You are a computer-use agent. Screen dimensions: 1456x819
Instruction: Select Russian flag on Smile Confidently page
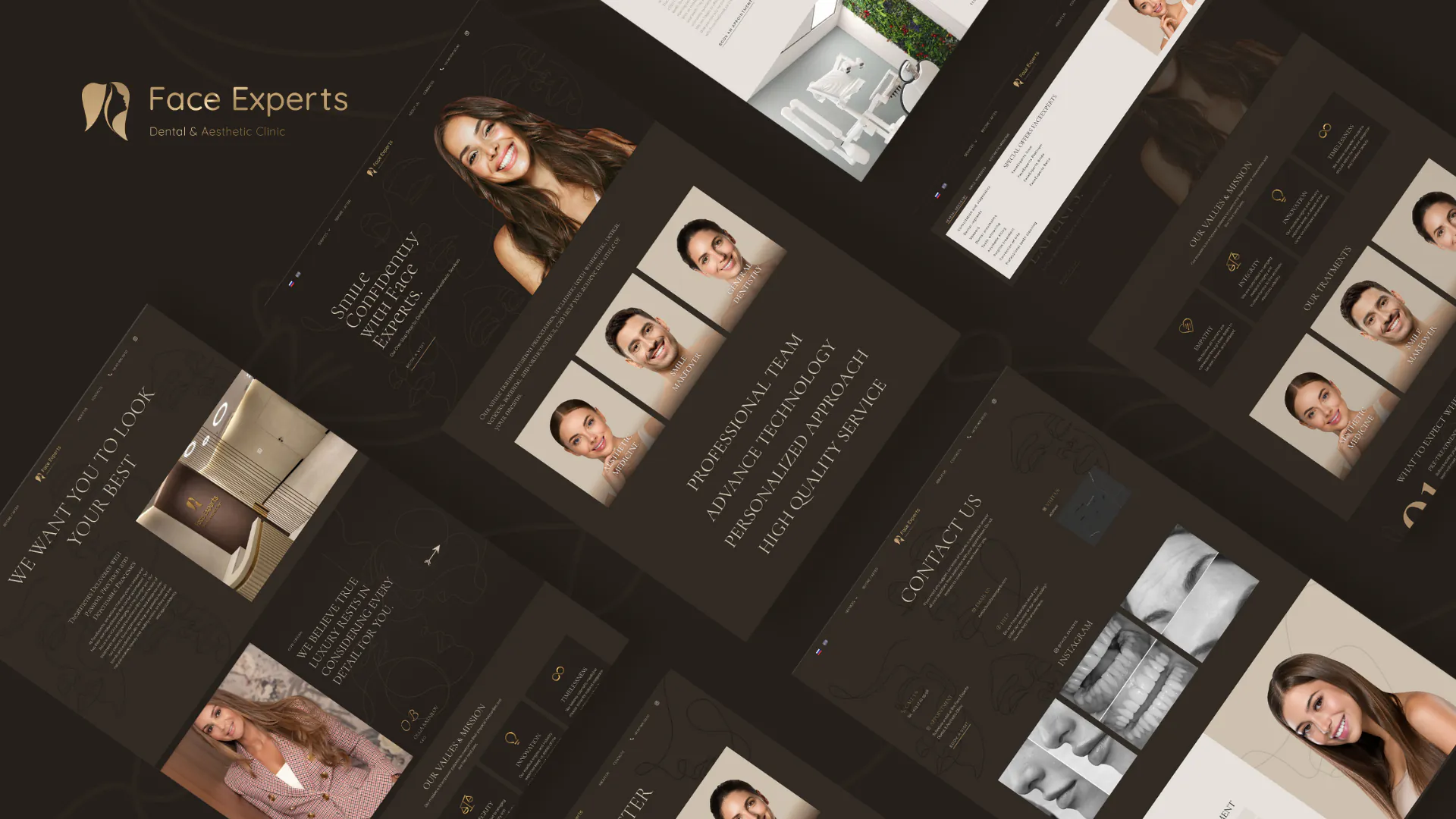[x=291, y=284]
